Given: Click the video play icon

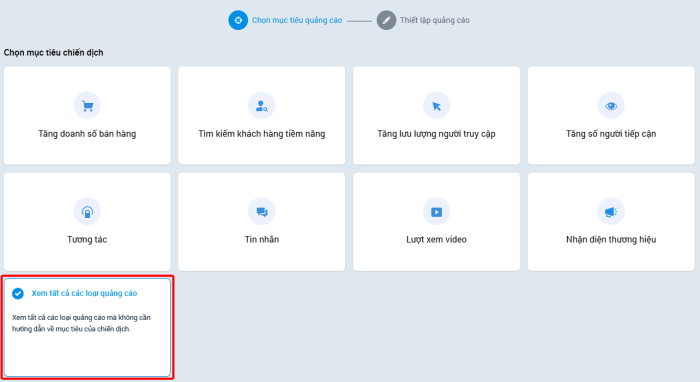Looking at the screenshot, I should click(x=437, y=212).
